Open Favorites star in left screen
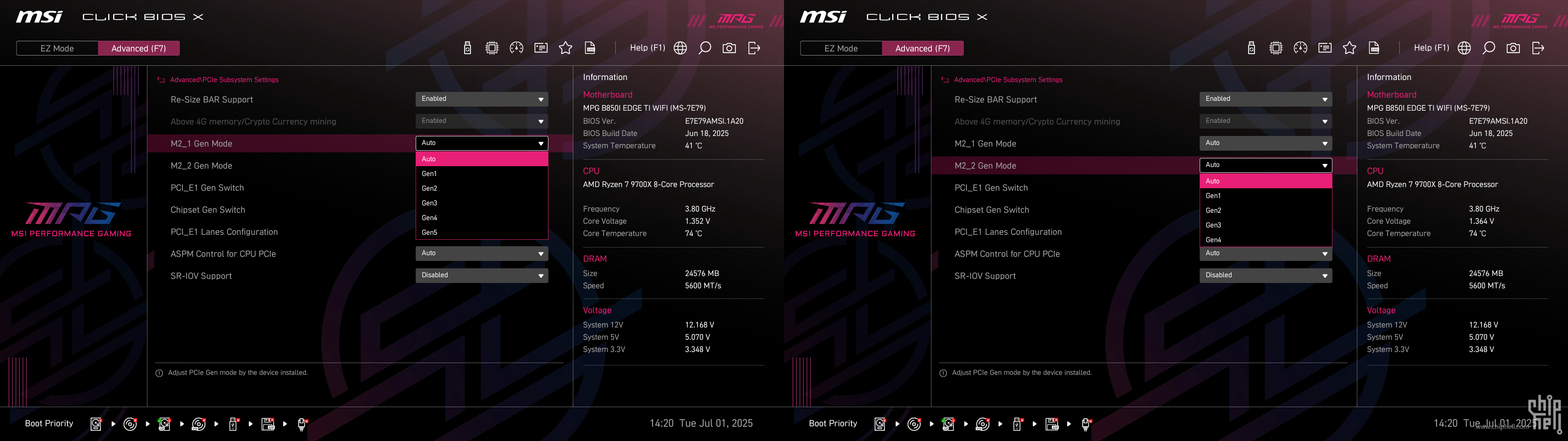1568x441 pixels. (x=566, y=48)
